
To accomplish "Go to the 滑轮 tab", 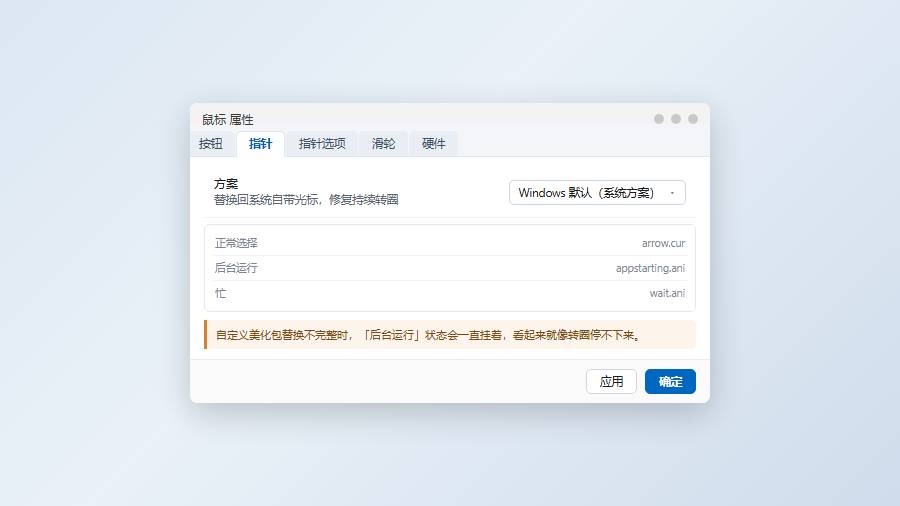I will point(383,143).
